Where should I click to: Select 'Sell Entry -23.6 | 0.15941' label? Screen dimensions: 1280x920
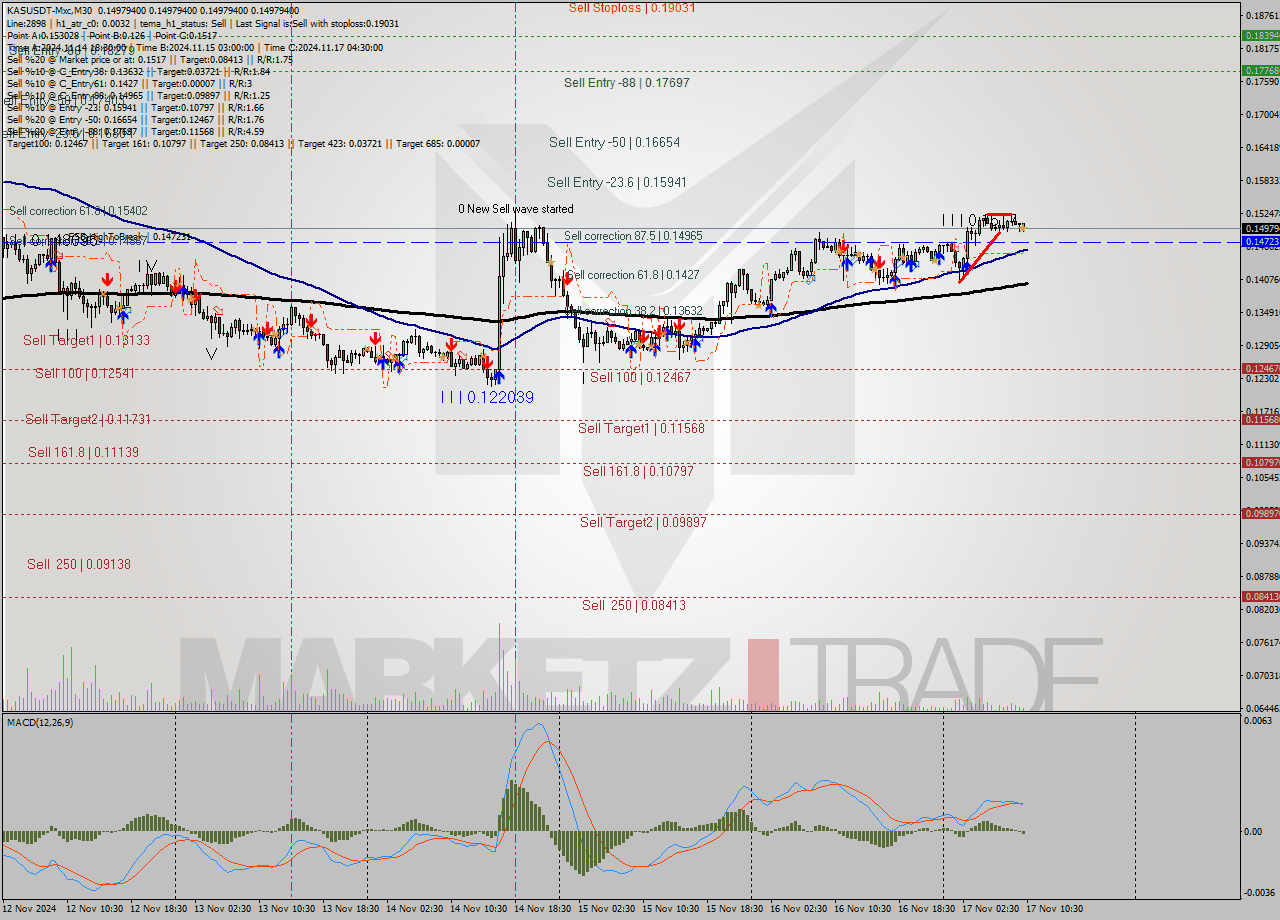point(616,182)
